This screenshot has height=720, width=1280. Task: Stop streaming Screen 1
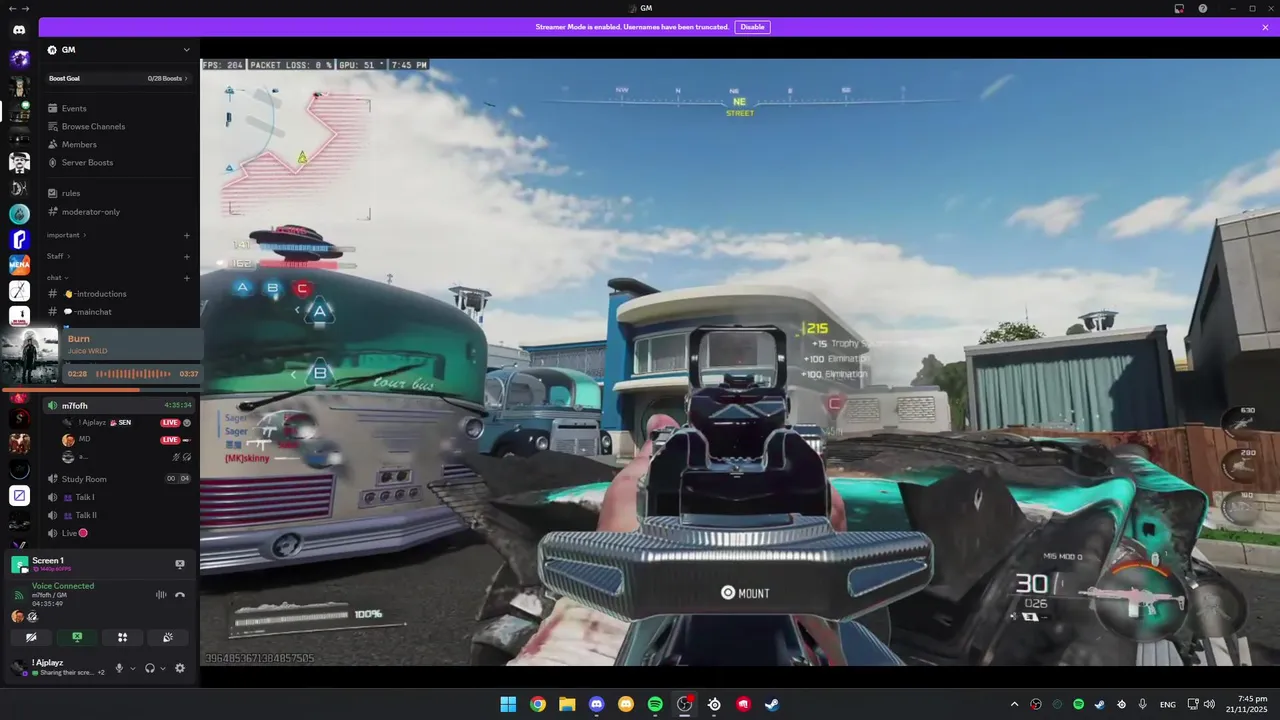coord(180,564)
